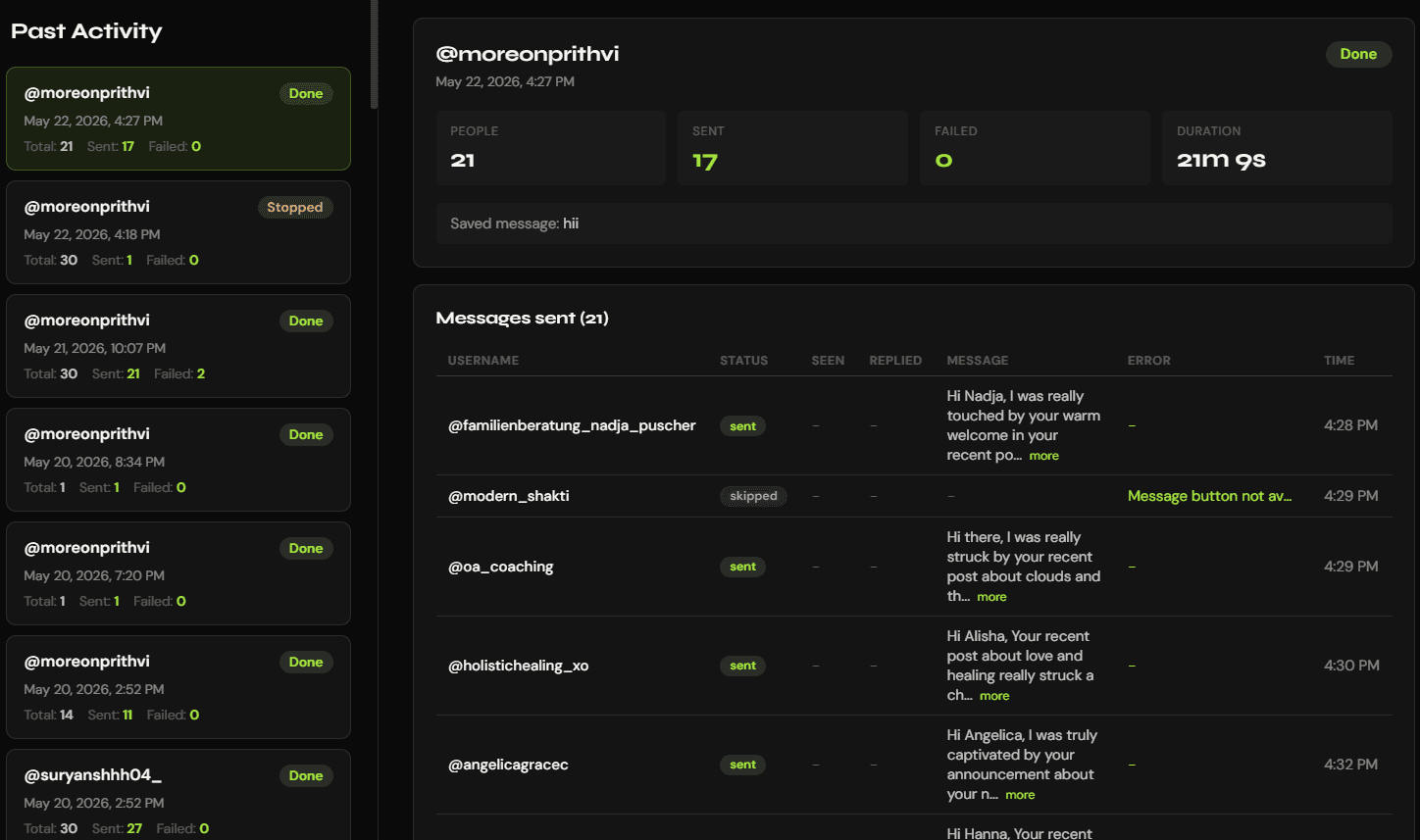Open the Stopped @moreonprithvi activity from 4:18 PM
The height and width of the screenshot is (840, 1420).
click(x=178, y=232)
